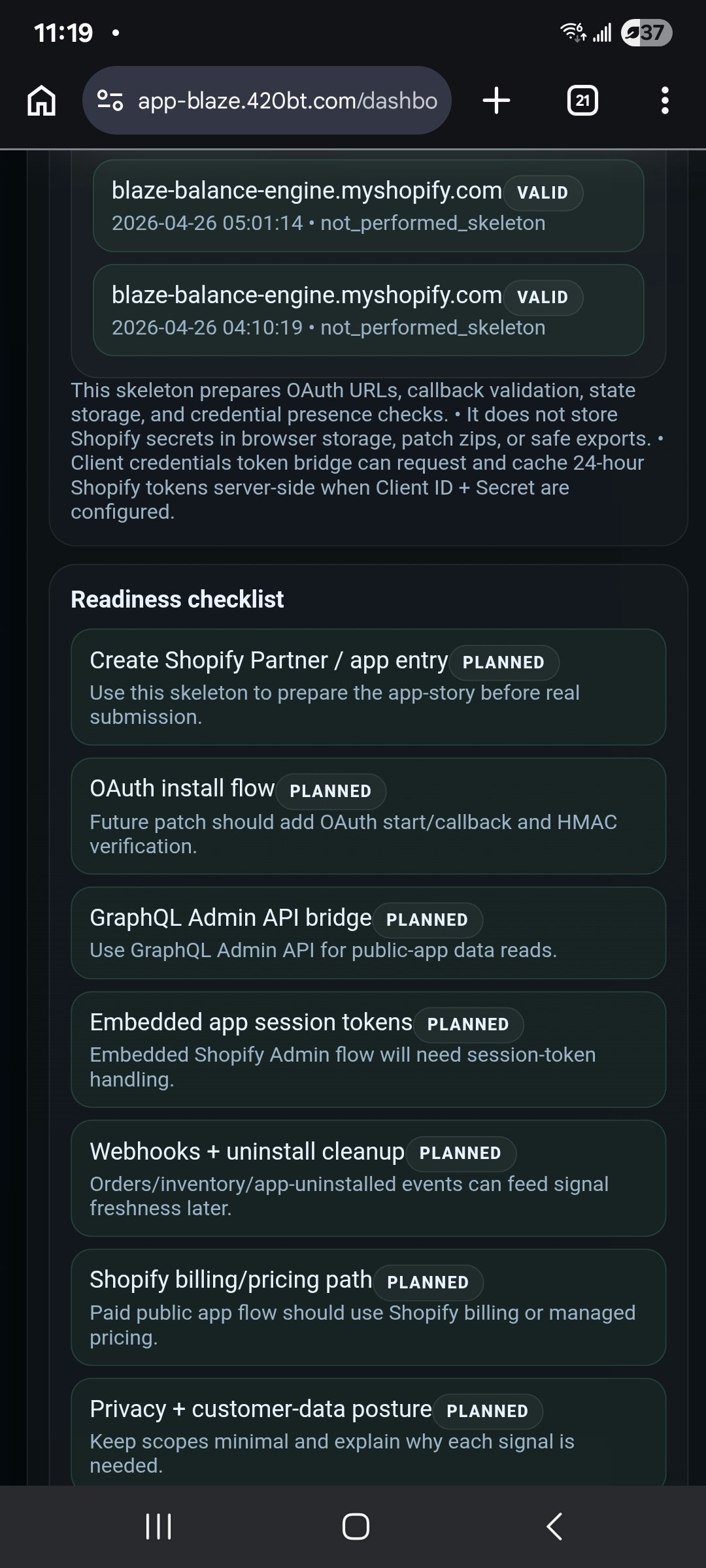Select the Create Shopify Partner app entry card
The image size is (706, 1568).
(x=368, y=687)
